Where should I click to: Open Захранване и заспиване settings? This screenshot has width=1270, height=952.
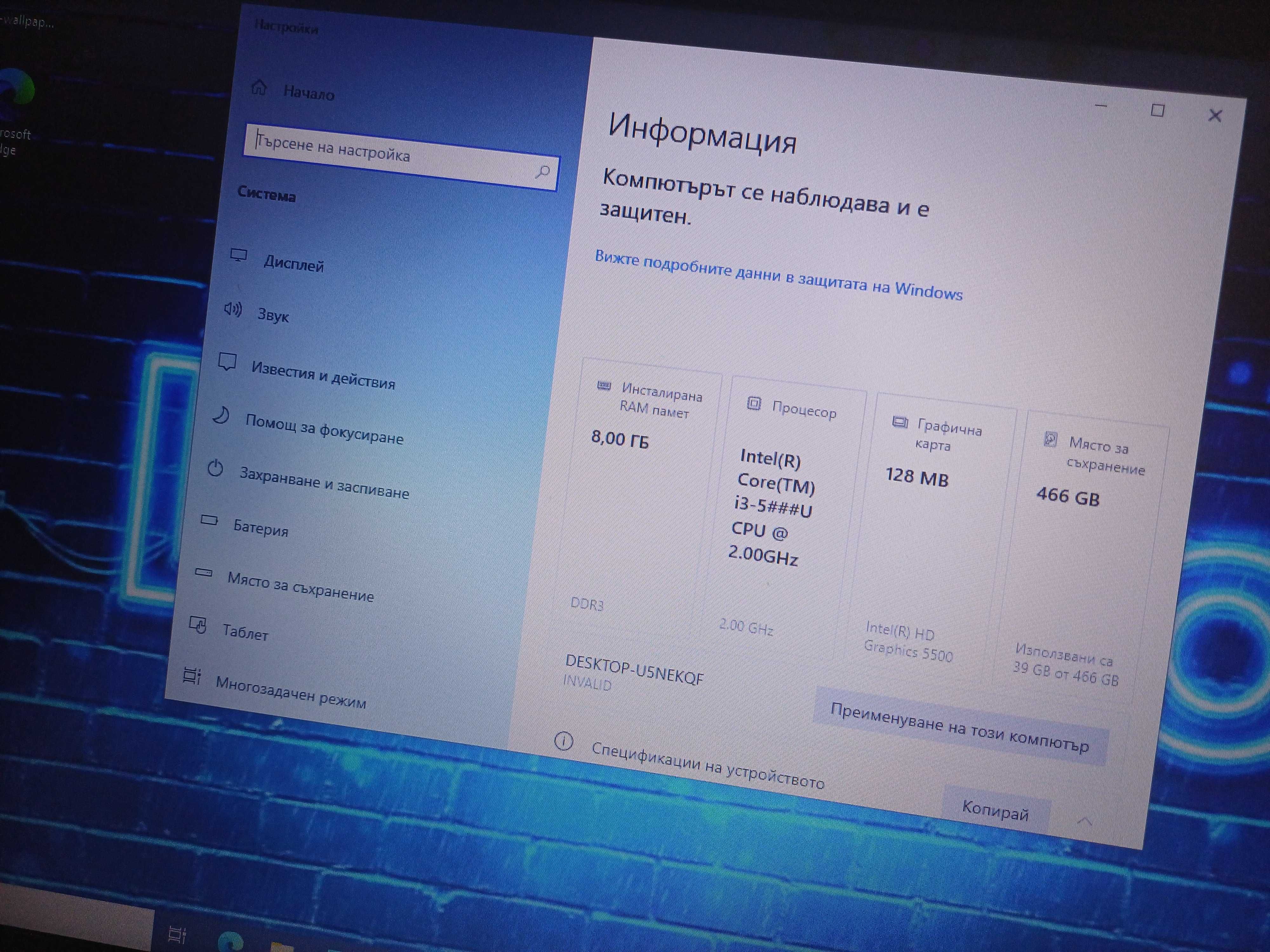(x=324, y=483)
